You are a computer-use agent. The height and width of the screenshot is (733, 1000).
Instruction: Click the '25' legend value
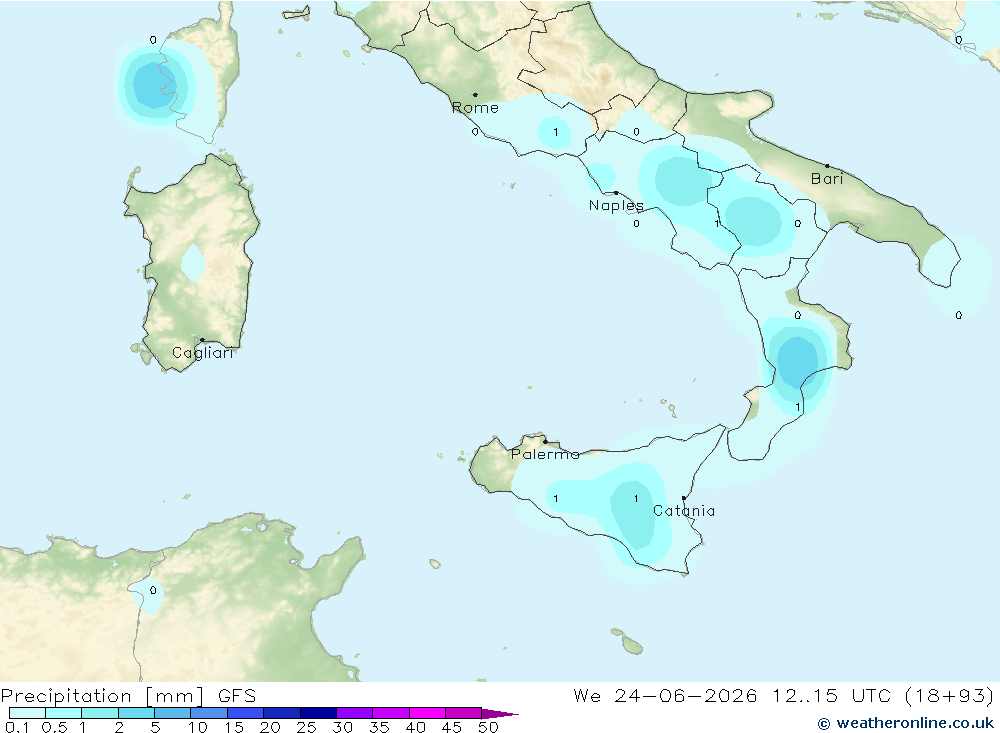[306, 727]
